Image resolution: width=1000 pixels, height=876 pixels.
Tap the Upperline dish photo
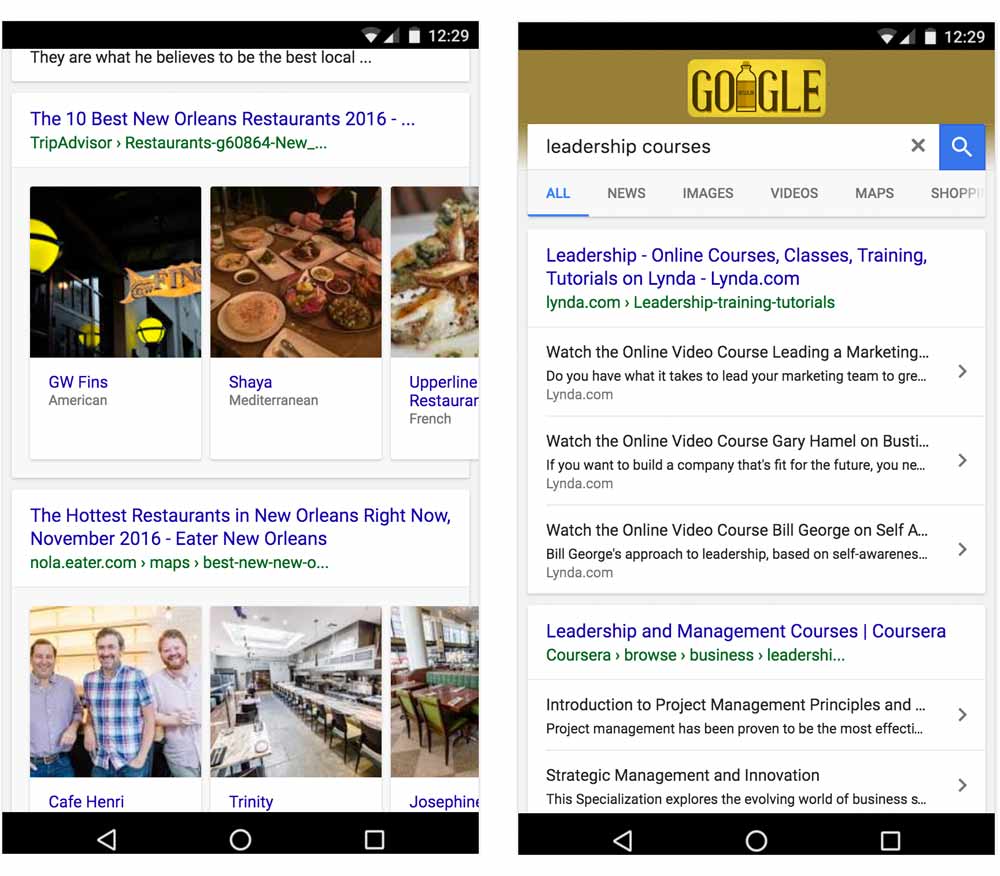(x=435, y=272)
